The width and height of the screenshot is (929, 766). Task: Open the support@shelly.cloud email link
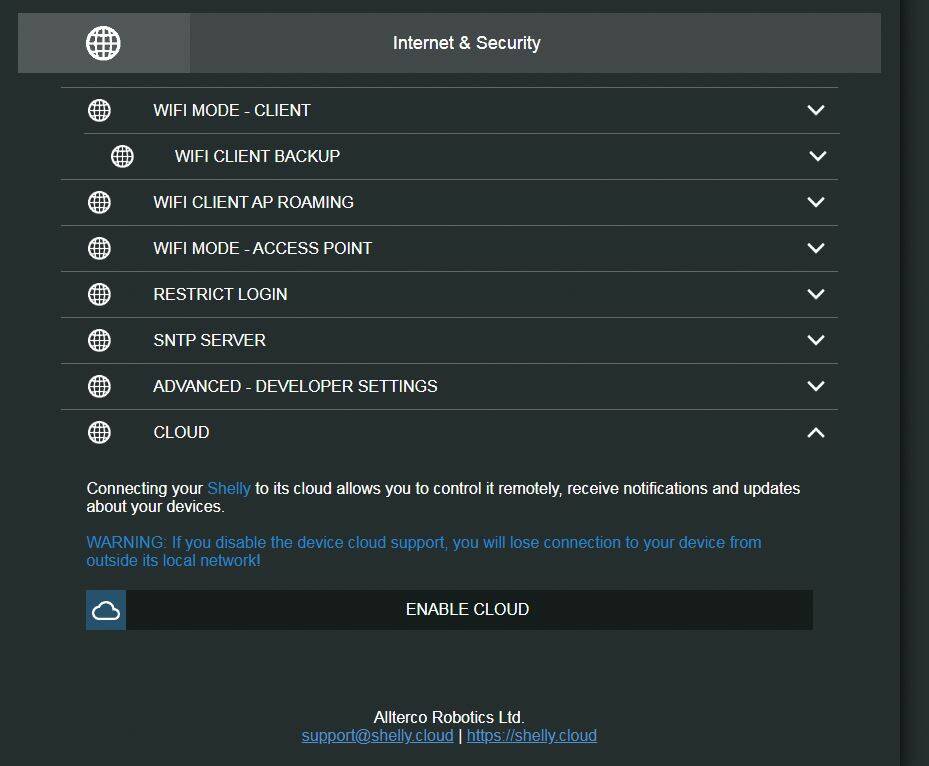[377, 736]
